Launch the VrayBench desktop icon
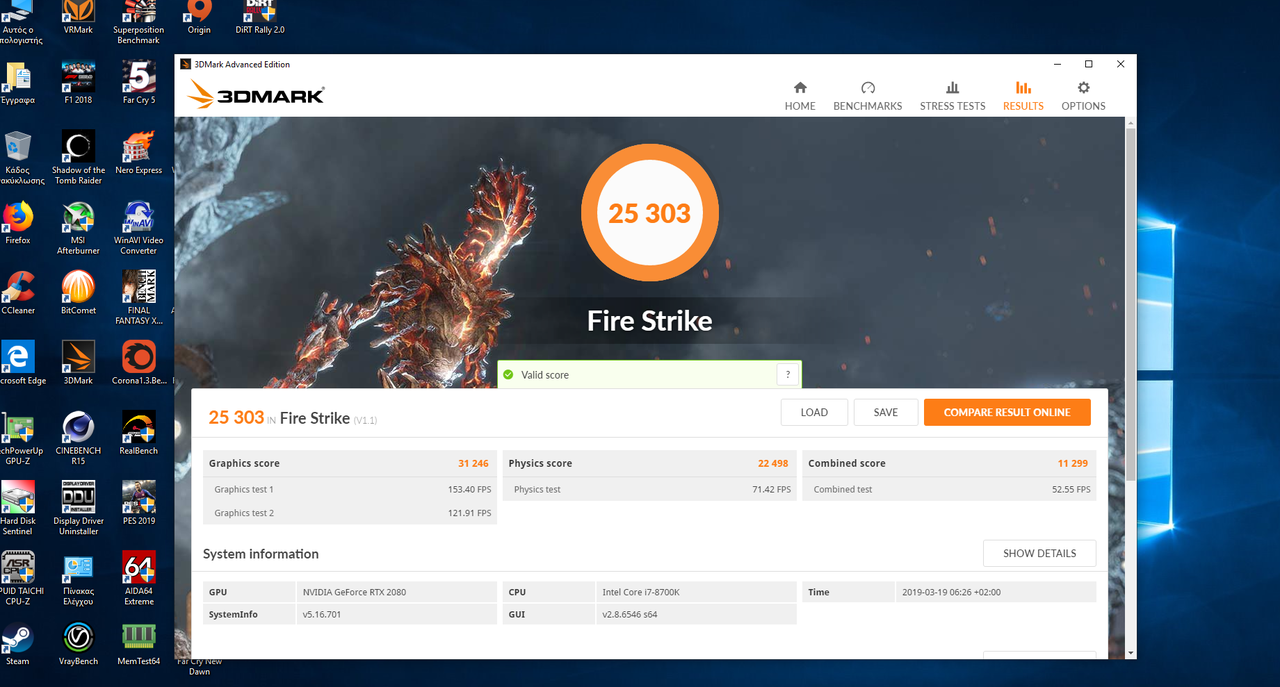This screenshot has width=1280, height=687. coord(78,643)
